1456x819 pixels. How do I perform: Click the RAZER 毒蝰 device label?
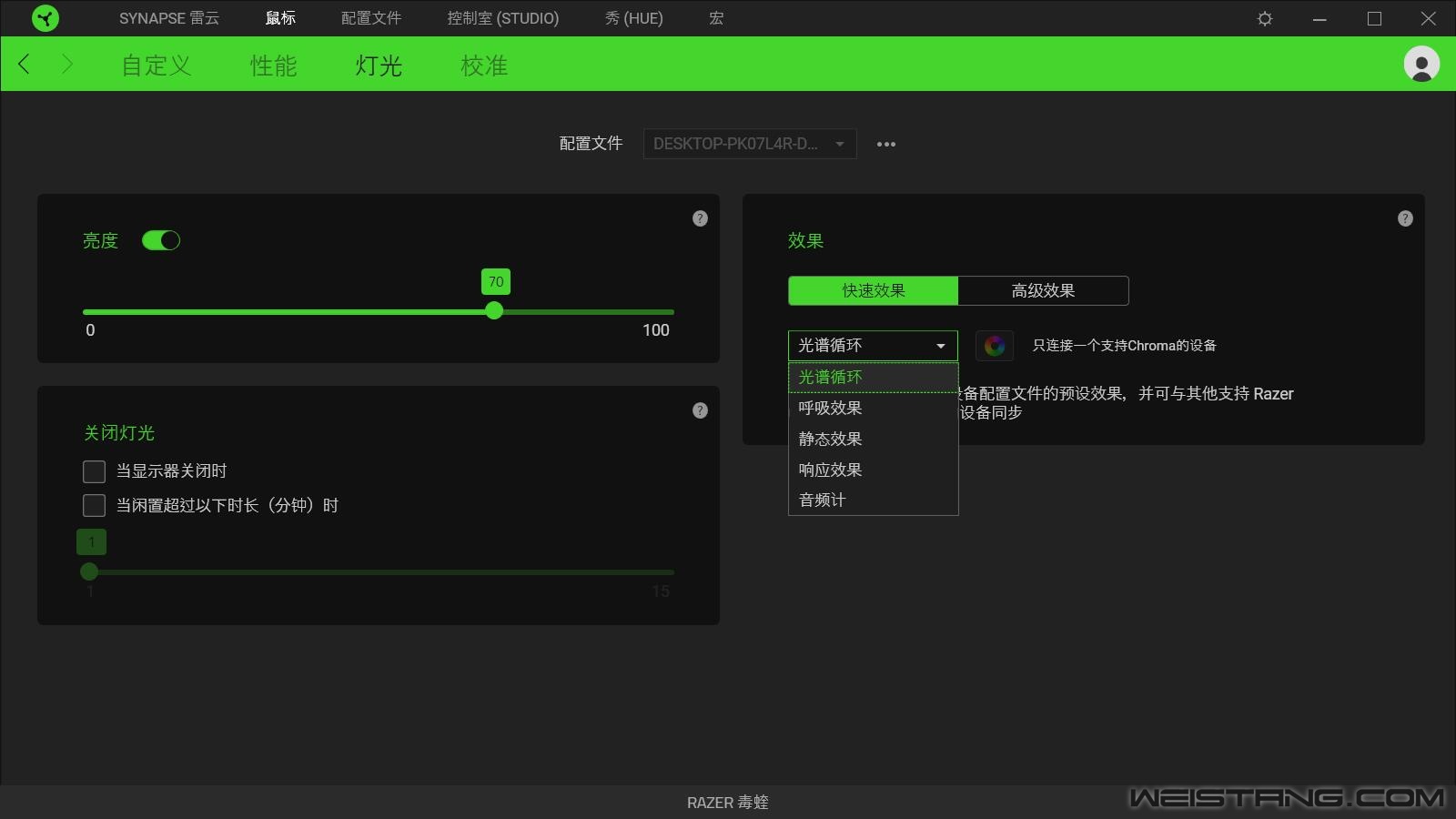coord(728,803)
